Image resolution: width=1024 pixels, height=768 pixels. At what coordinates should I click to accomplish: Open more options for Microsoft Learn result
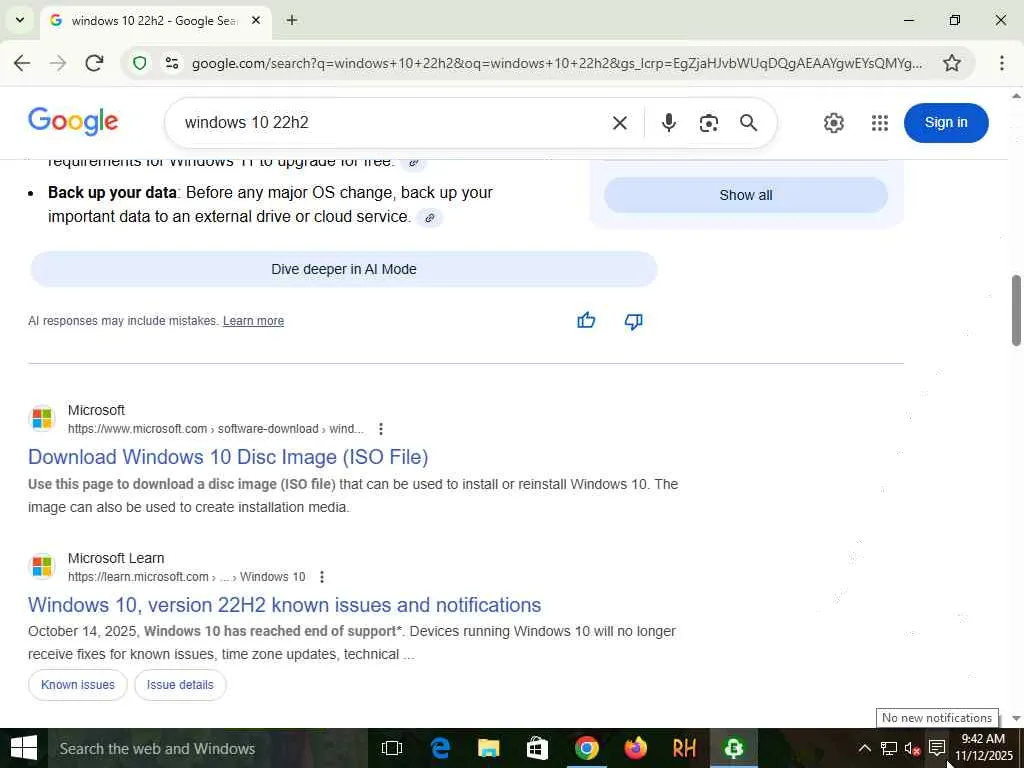pyautogui.click(x=321, y=577)
